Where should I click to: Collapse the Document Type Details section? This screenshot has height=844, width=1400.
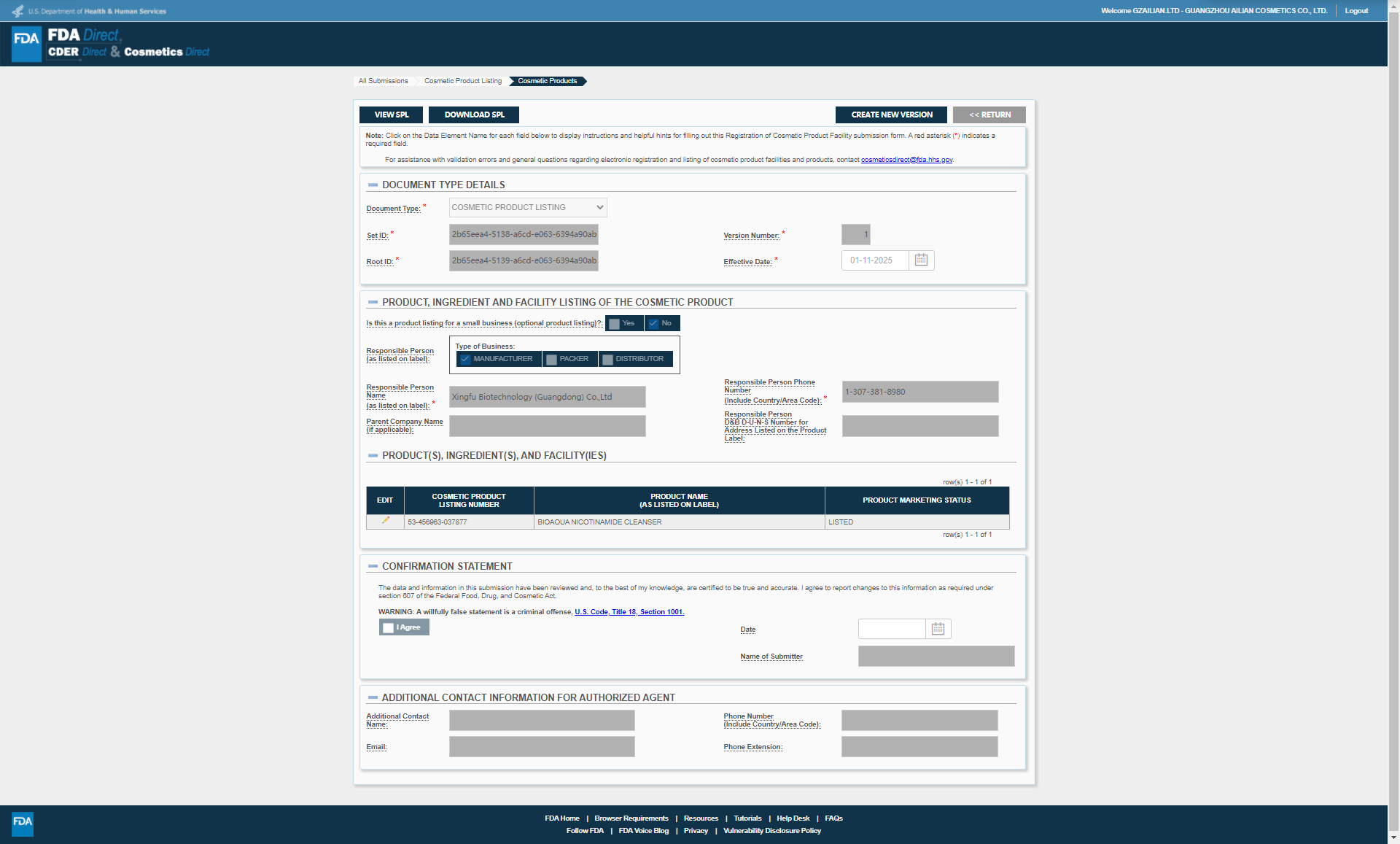tap(373, 185)
